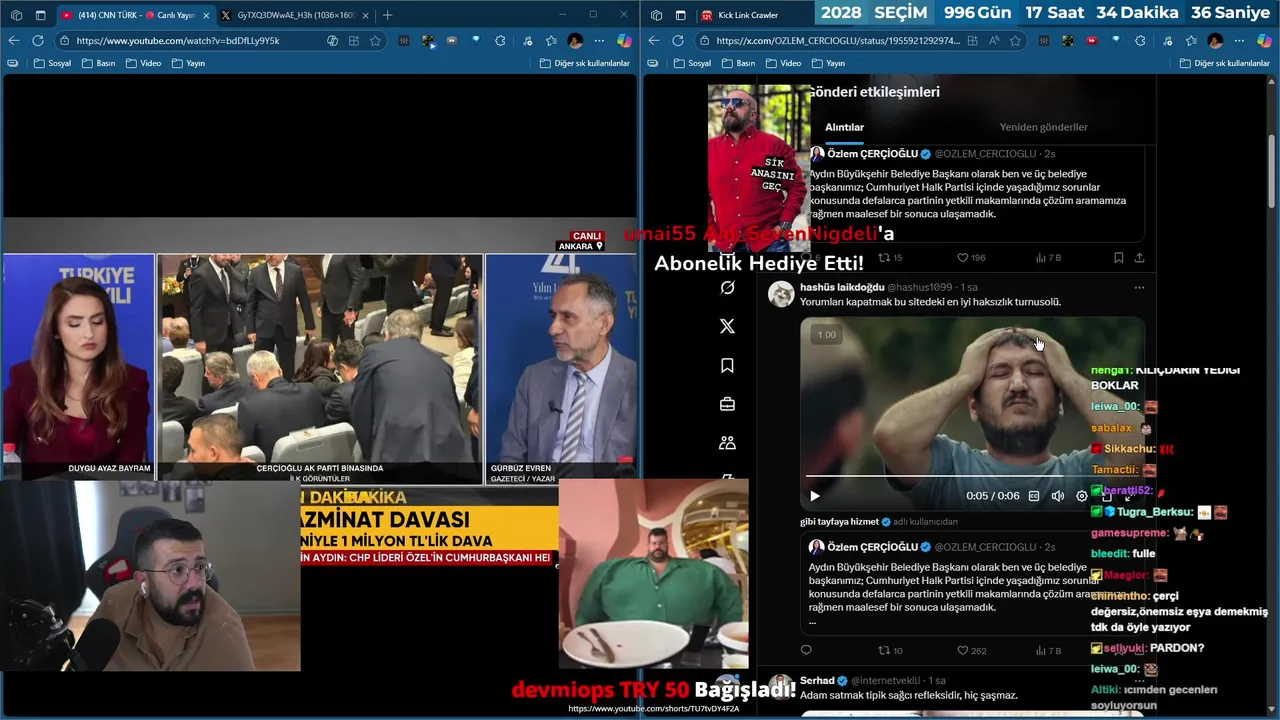Open the X logo in X.com sidebar

tap(727, 326)
